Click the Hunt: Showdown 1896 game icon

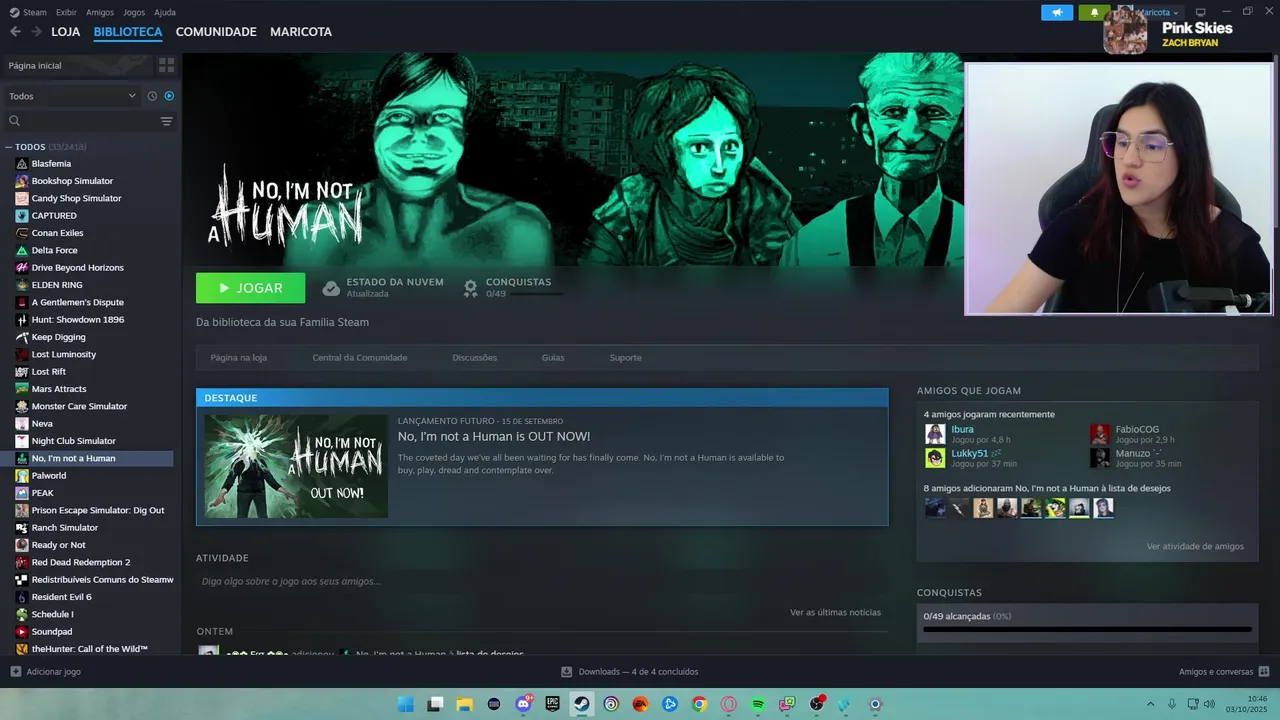coord(22,320)
